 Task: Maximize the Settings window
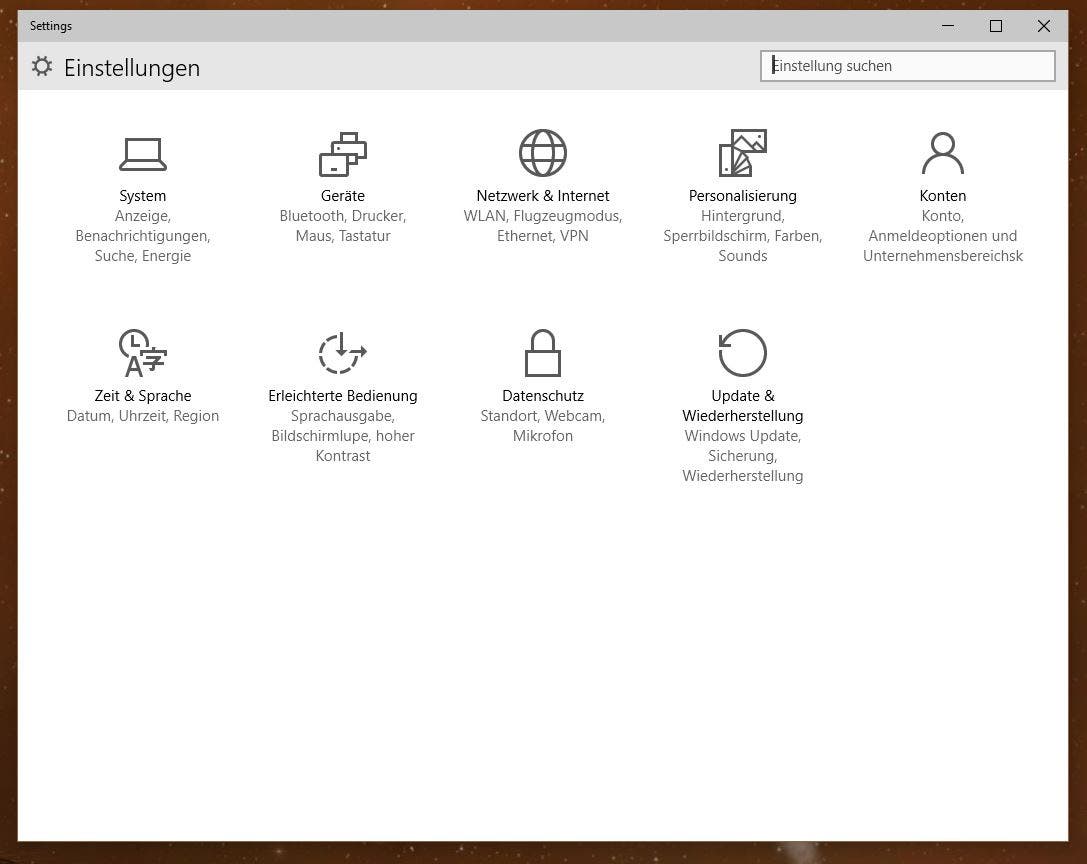click(x=996, y=26)
